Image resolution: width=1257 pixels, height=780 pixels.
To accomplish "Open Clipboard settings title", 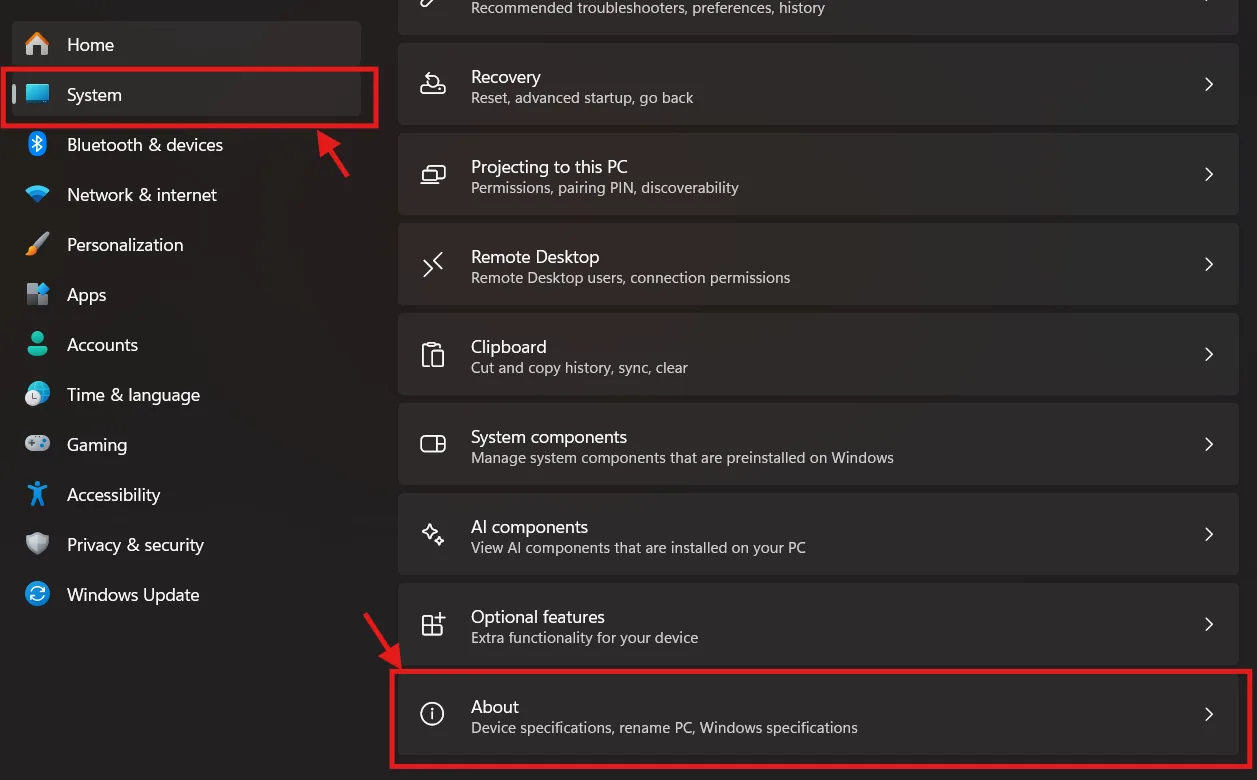I will tap(508, 347).
